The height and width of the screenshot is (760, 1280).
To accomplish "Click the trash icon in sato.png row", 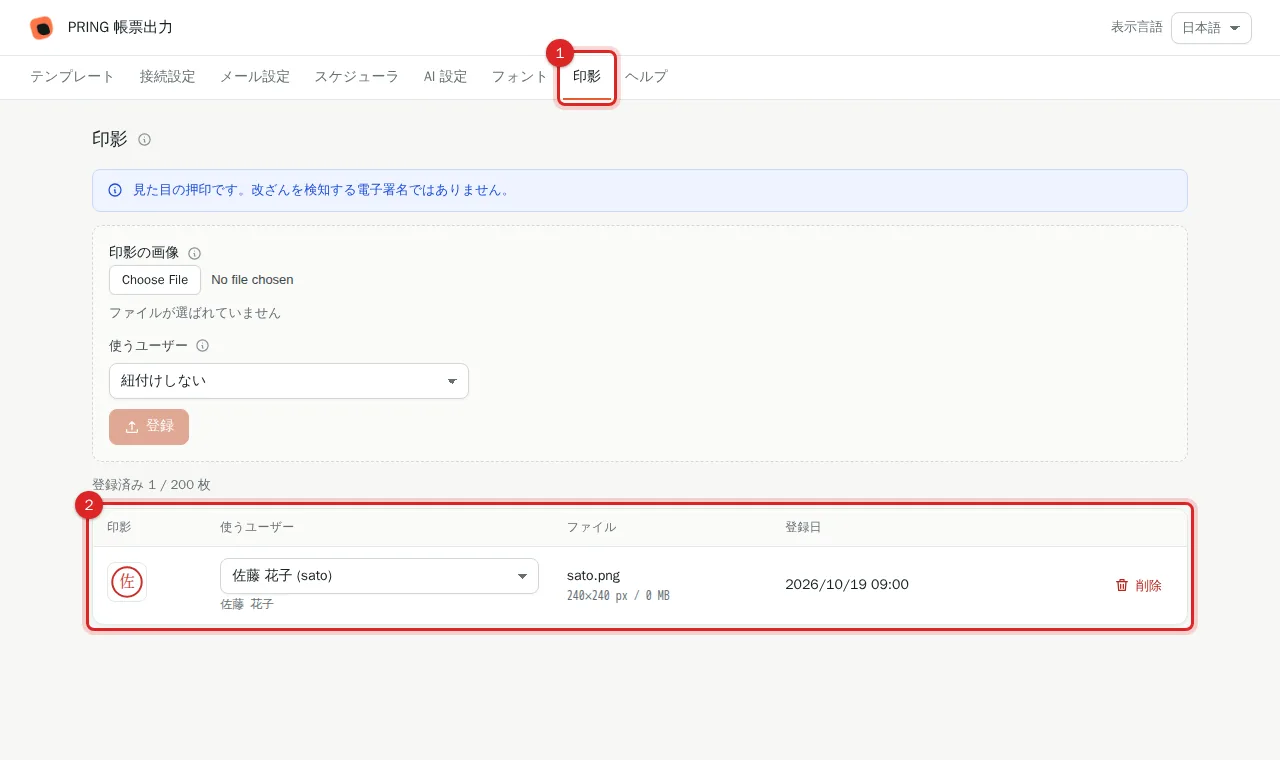I will (1122, 585).
